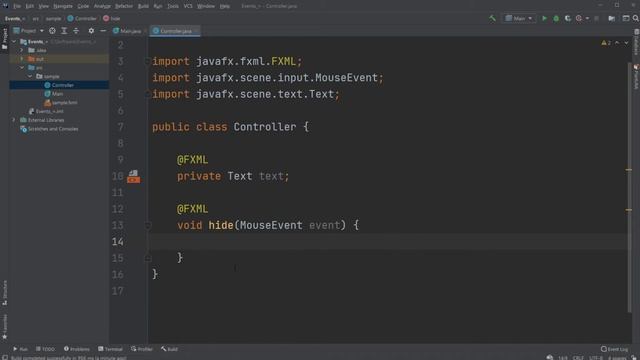This screenshot has width=640, height=360.
Task: Open Search Everywhere magnifier icon
Action: tap(636, 18)
